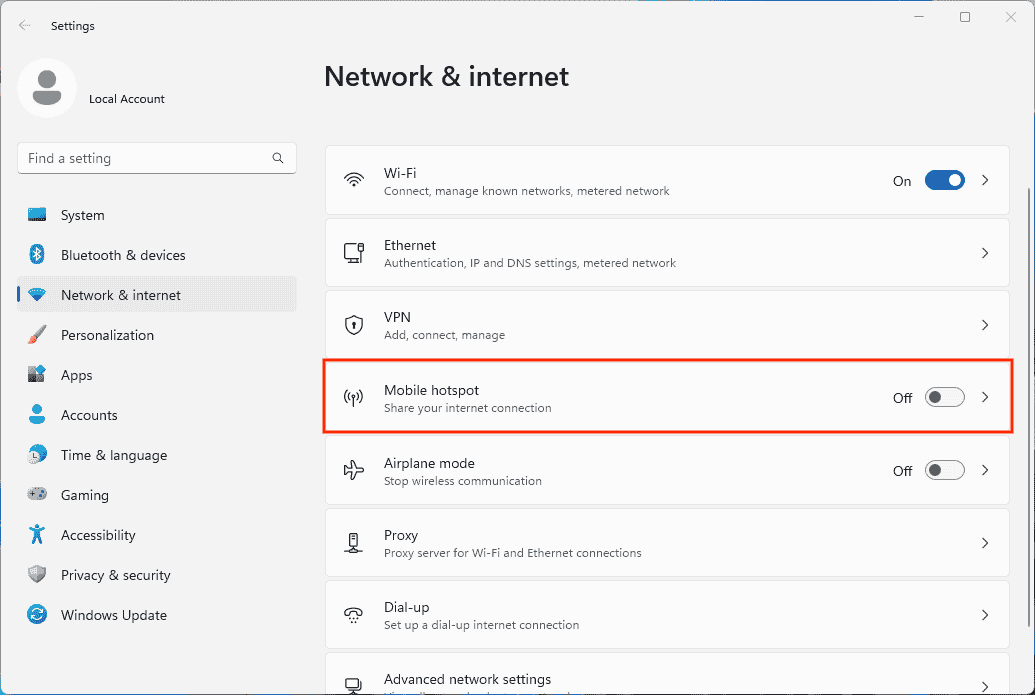
Task: Click the search magnifier icon
Action: [278, 158]
